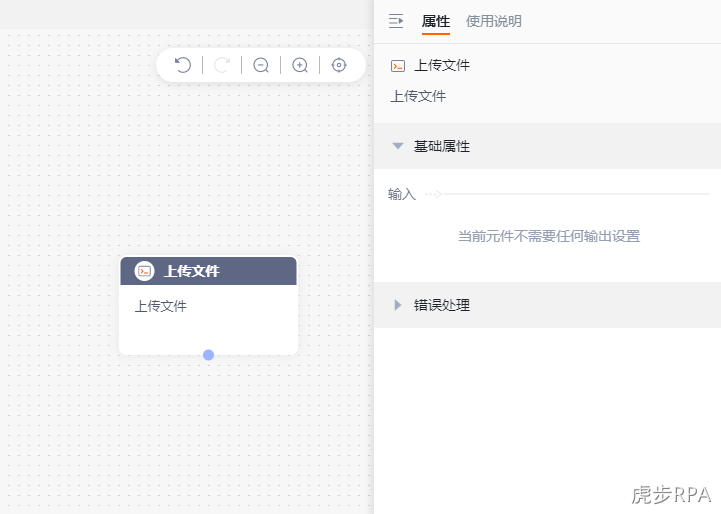Undo the last canvas action
The height and width of the screenshot is (514, 721).
pyautogui.click(x=183, y=65)
